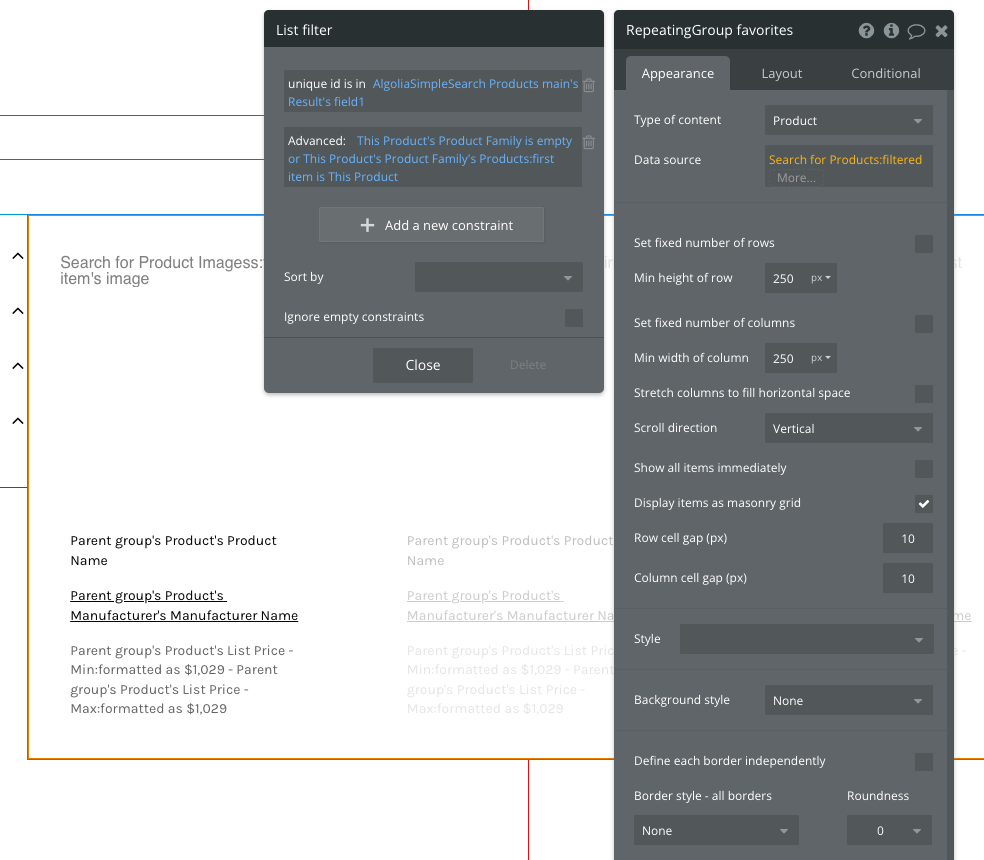
Task: Toggle Ignore empty constraints checkbox
Action: click(x=574, y=318)
